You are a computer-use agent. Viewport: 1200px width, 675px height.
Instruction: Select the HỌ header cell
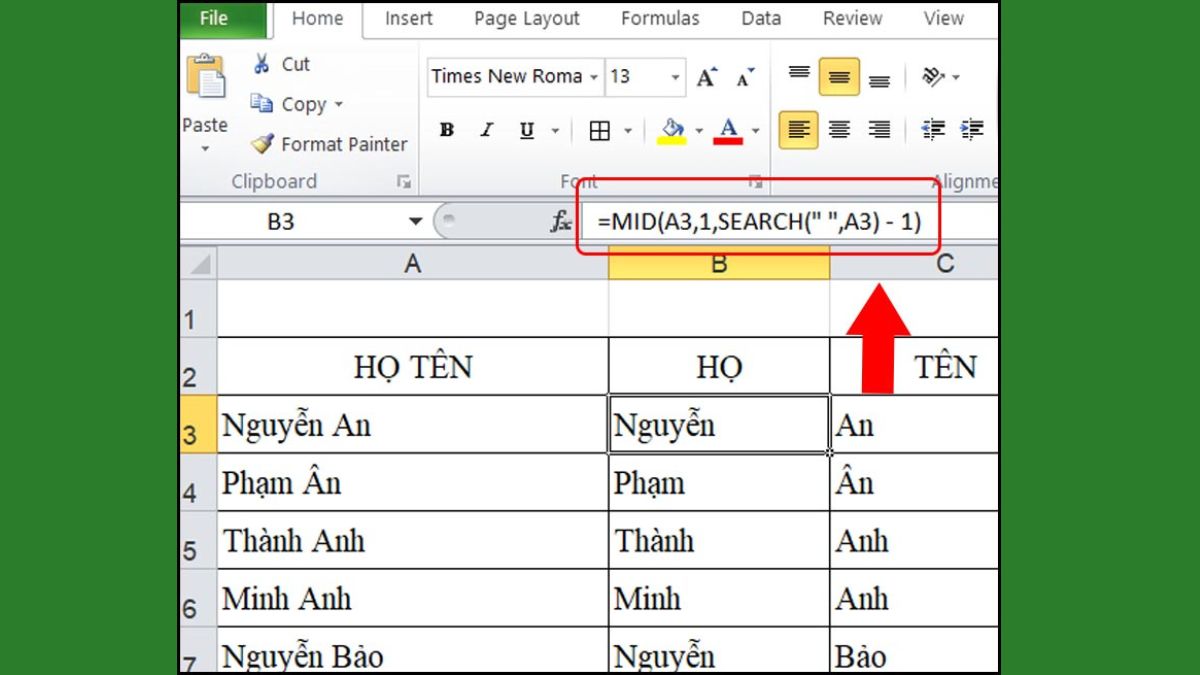click(x=719, y=366)
